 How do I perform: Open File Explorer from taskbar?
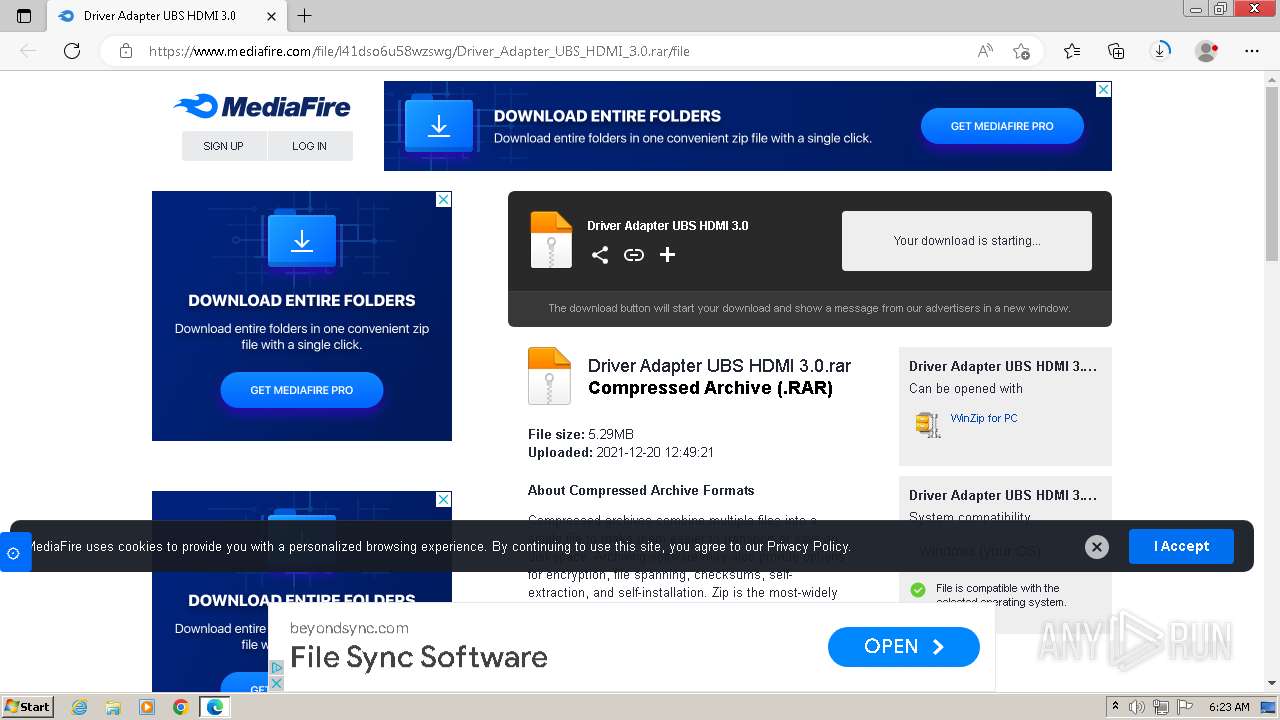(x=113, y=707)
